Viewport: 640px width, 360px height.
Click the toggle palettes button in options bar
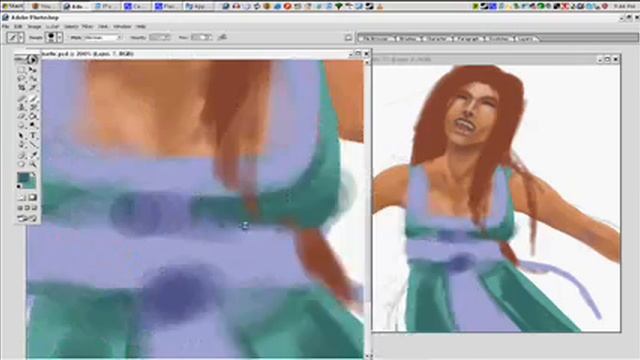point(348,38)
